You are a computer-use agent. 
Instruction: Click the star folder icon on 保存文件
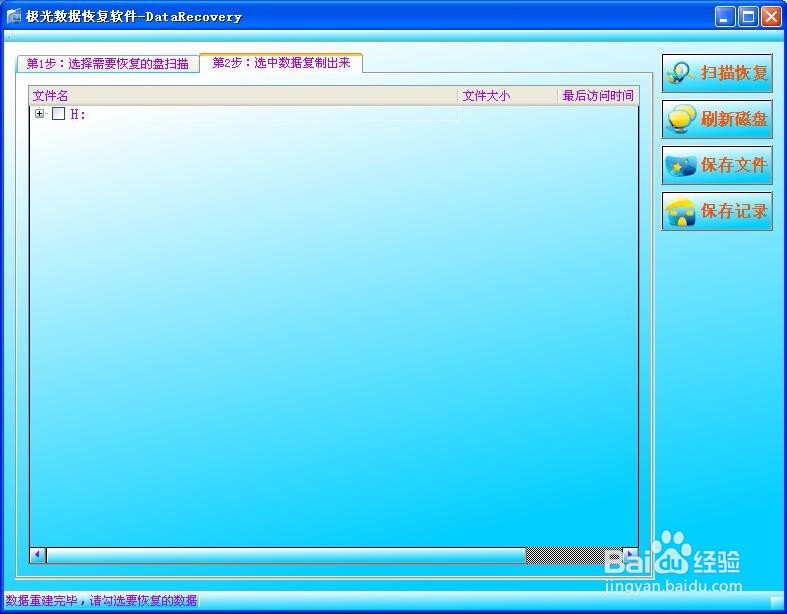[x=681, y=166]
